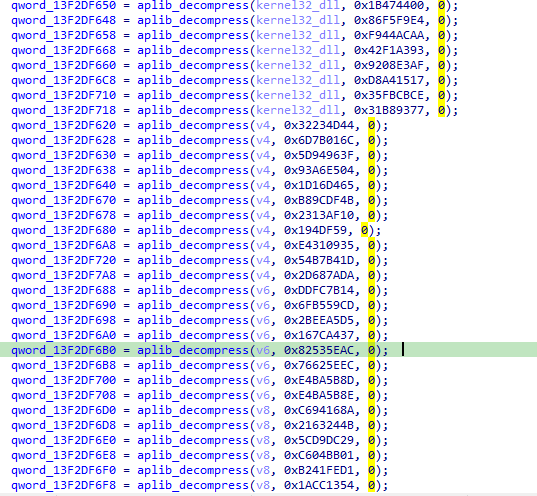537x496 pixels.
Task: Select variable qword_13F2DF6F8 in last line
Action: point(63,486)
